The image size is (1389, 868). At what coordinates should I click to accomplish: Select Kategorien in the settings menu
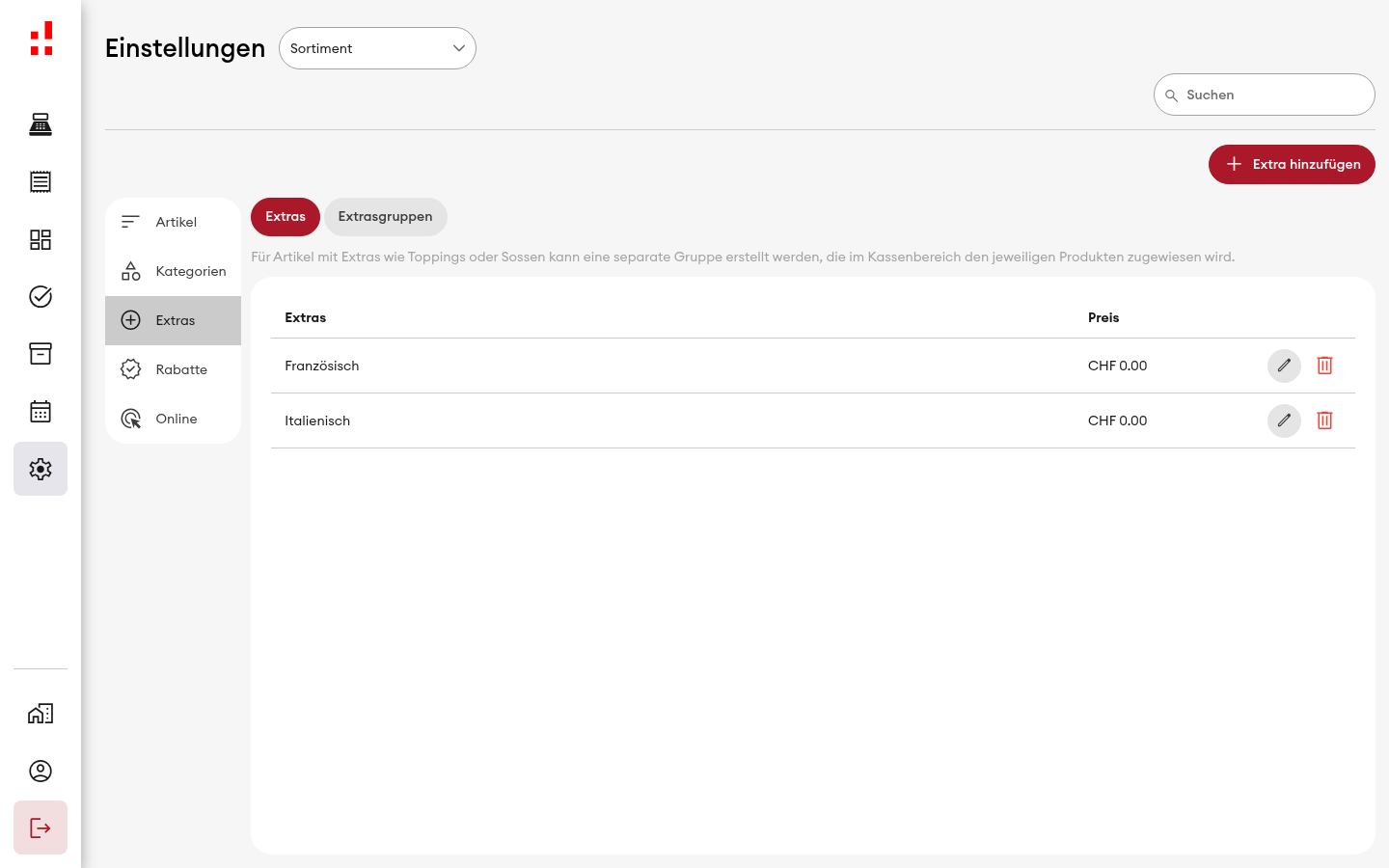point(173,271)
